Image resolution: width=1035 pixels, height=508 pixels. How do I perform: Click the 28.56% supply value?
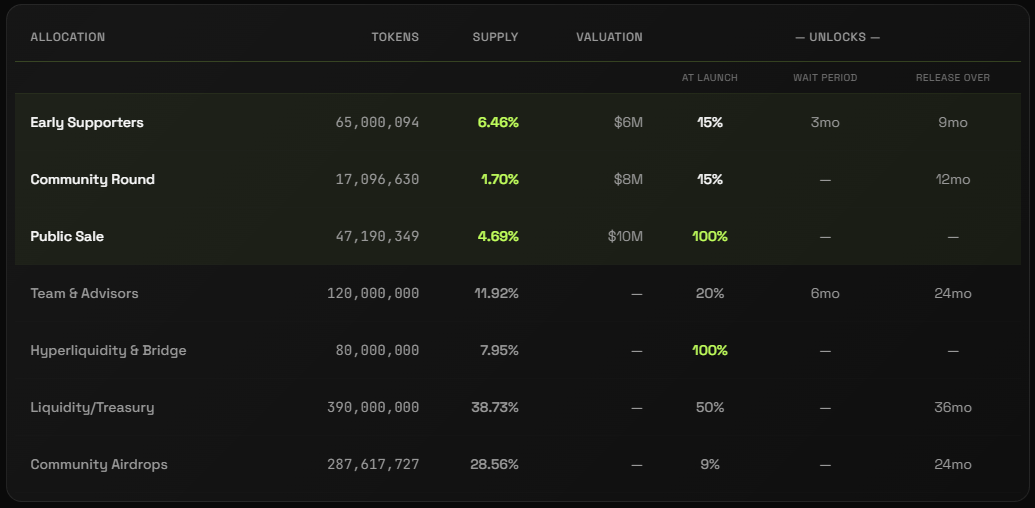coord(494,465)
